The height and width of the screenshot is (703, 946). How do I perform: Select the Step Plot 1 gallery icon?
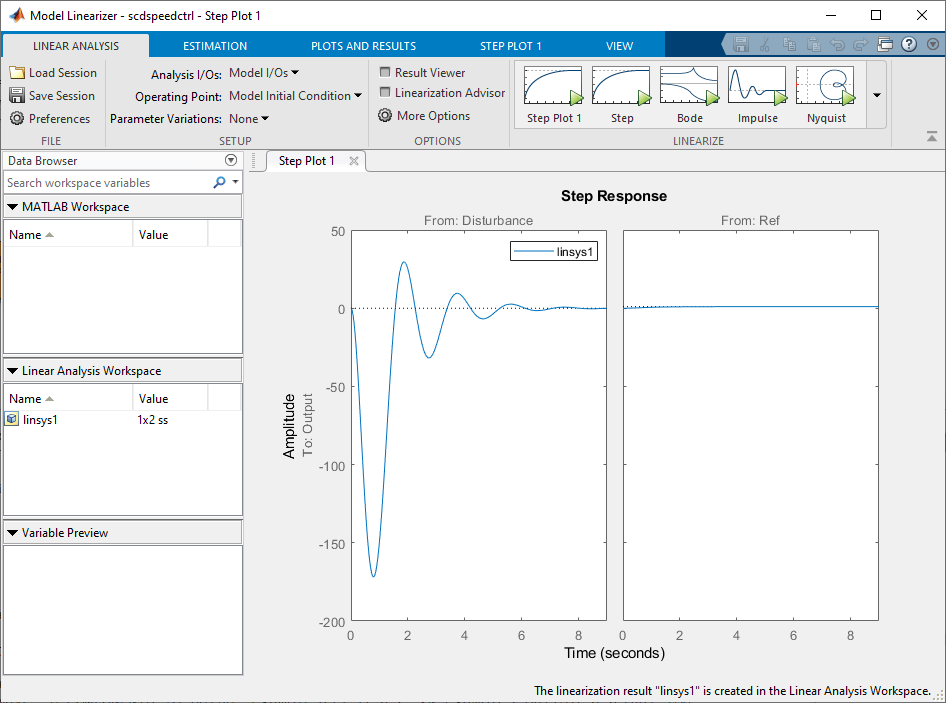(x=553, y=94)
